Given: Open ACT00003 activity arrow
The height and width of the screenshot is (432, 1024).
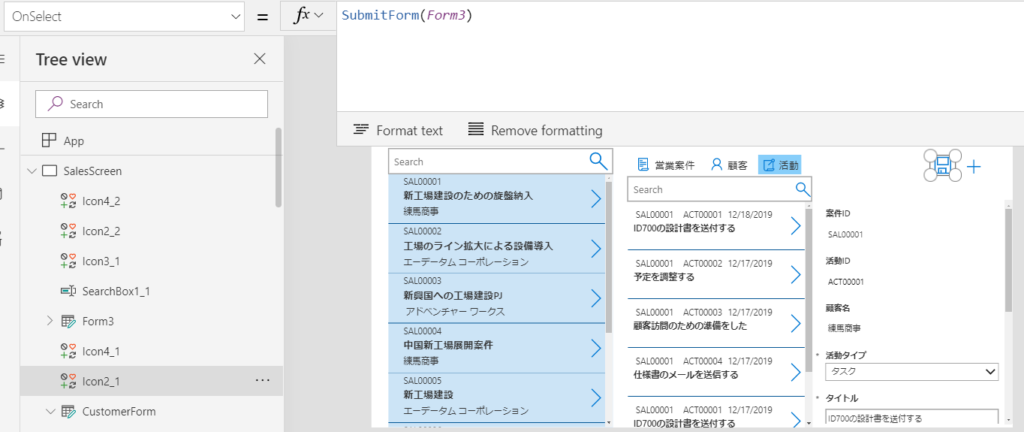Looking at the screenshot, I should (x=795, y=323).
